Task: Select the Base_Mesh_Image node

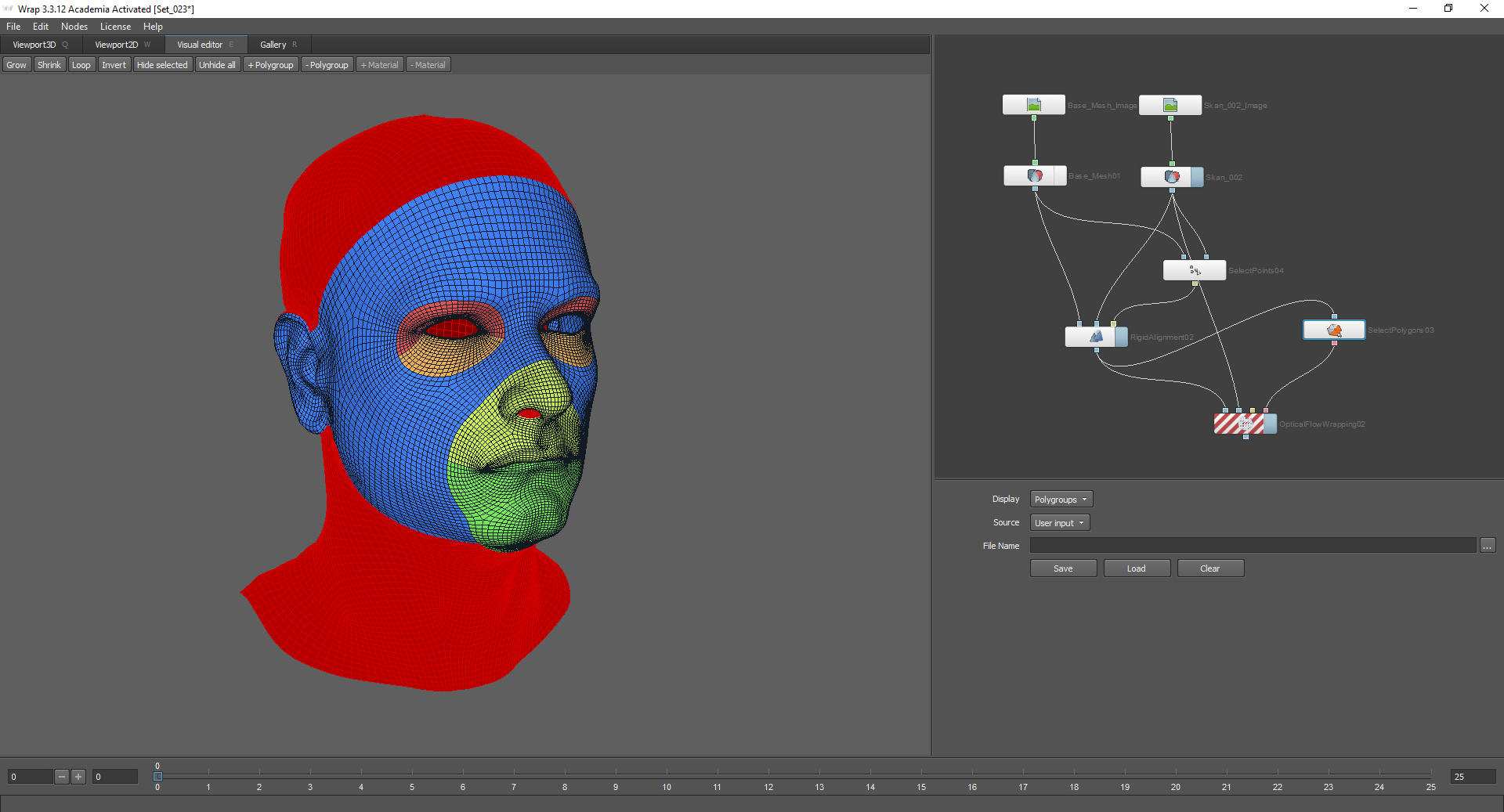Action: (x=1033, y=105)
